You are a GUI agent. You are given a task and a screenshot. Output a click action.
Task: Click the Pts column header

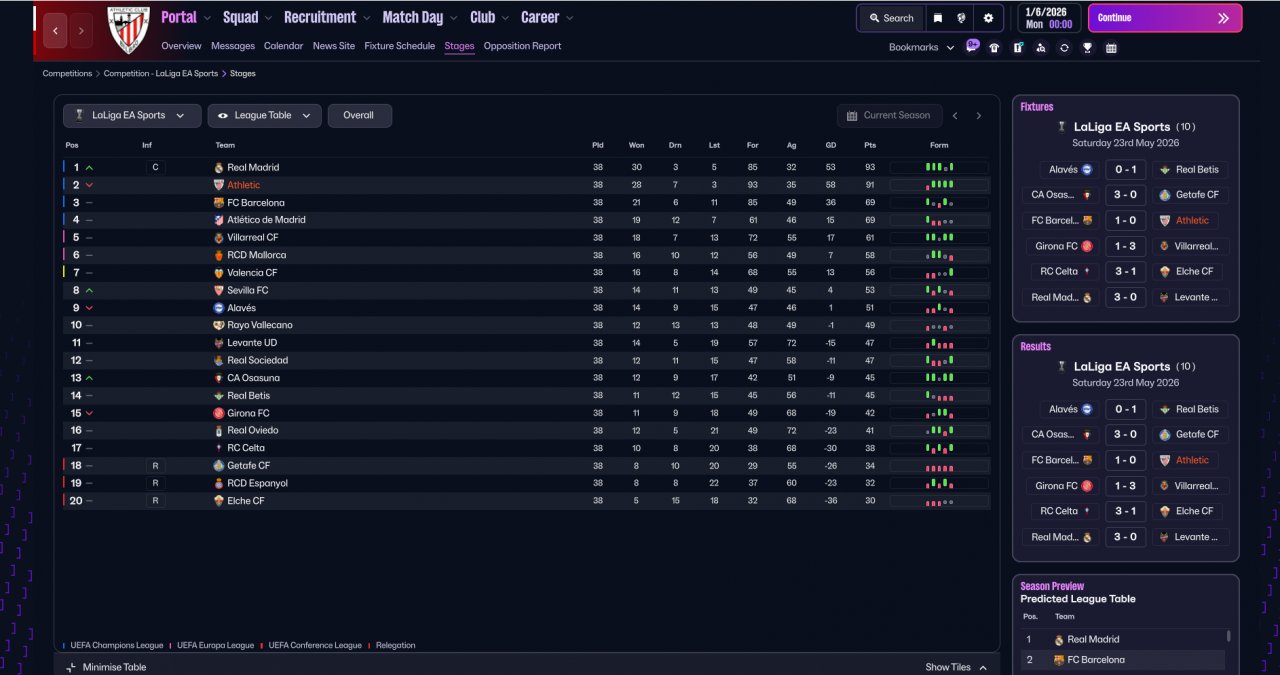(870, 145)
